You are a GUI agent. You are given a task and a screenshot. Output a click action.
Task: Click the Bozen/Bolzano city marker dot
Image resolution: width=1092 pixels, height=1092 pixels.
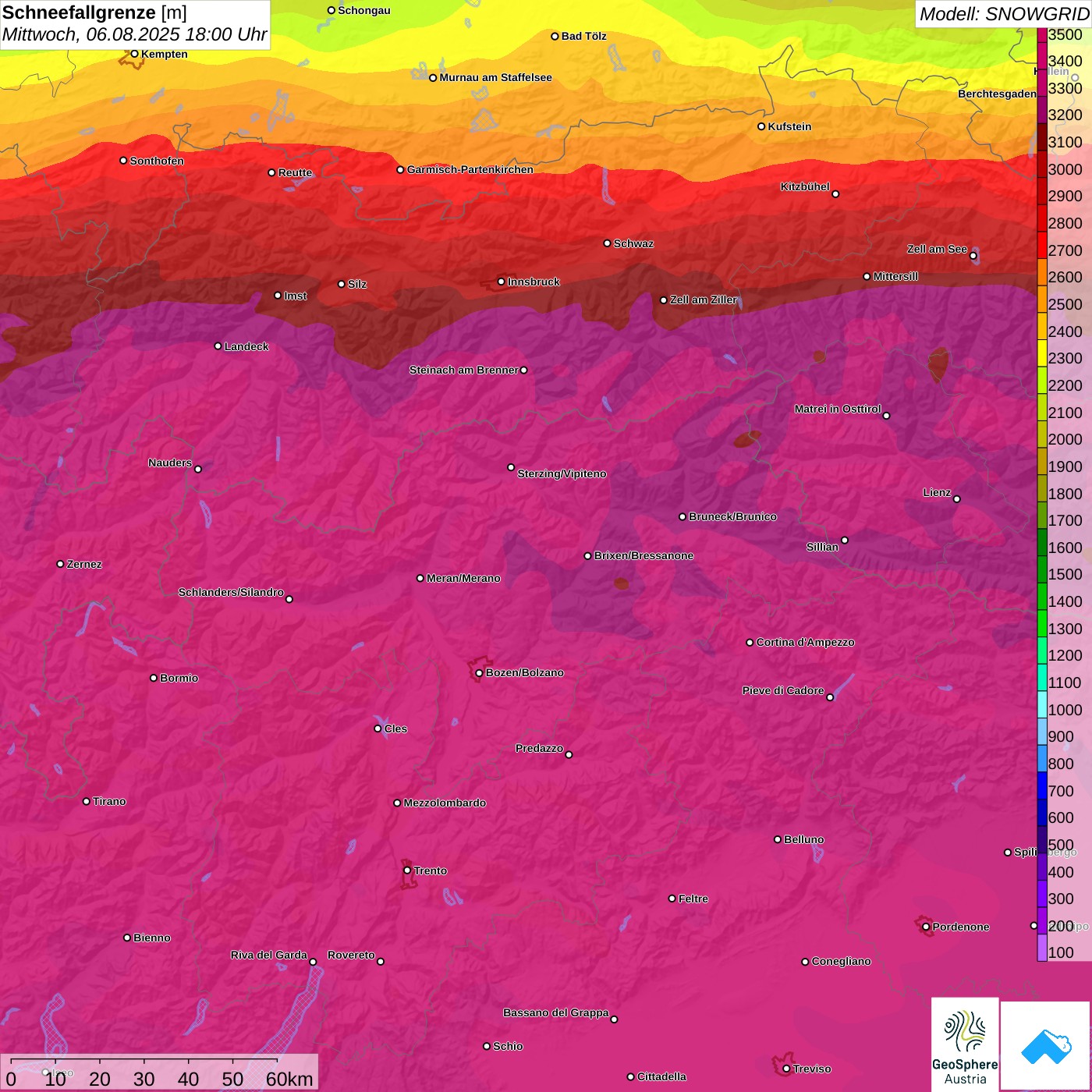[x=480, y=672]
